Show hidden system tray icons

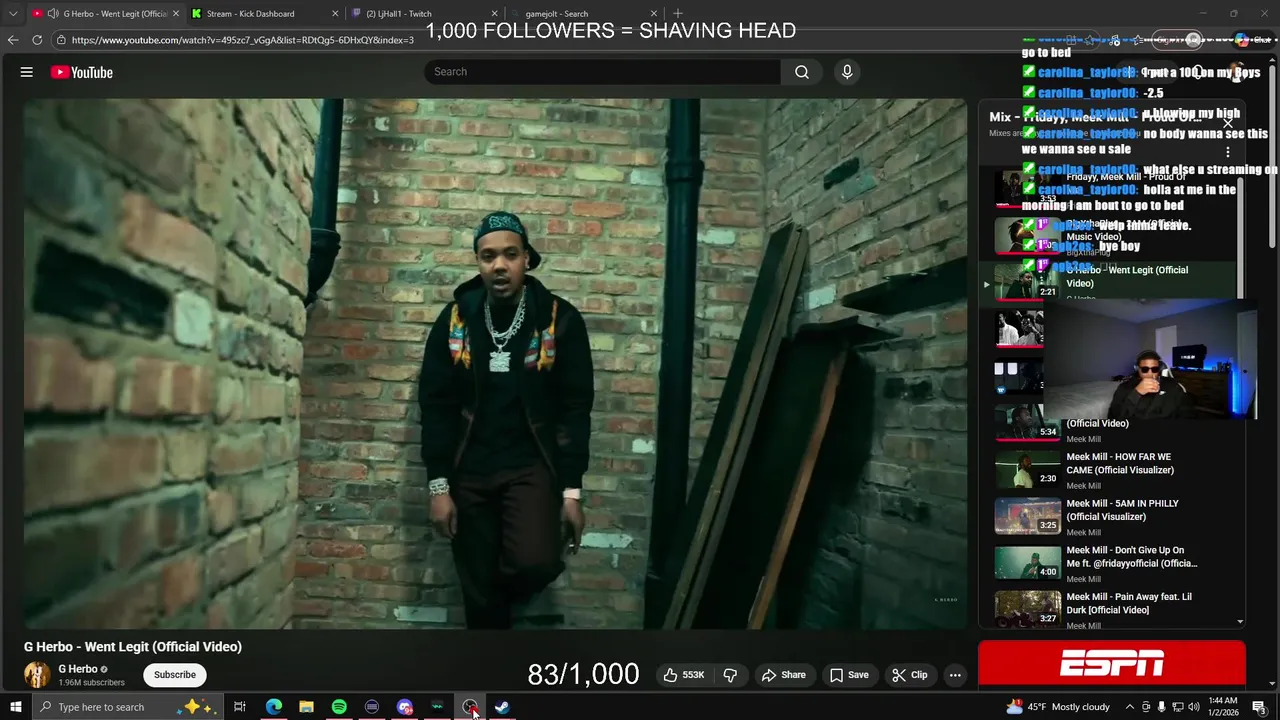point(1129,707)
